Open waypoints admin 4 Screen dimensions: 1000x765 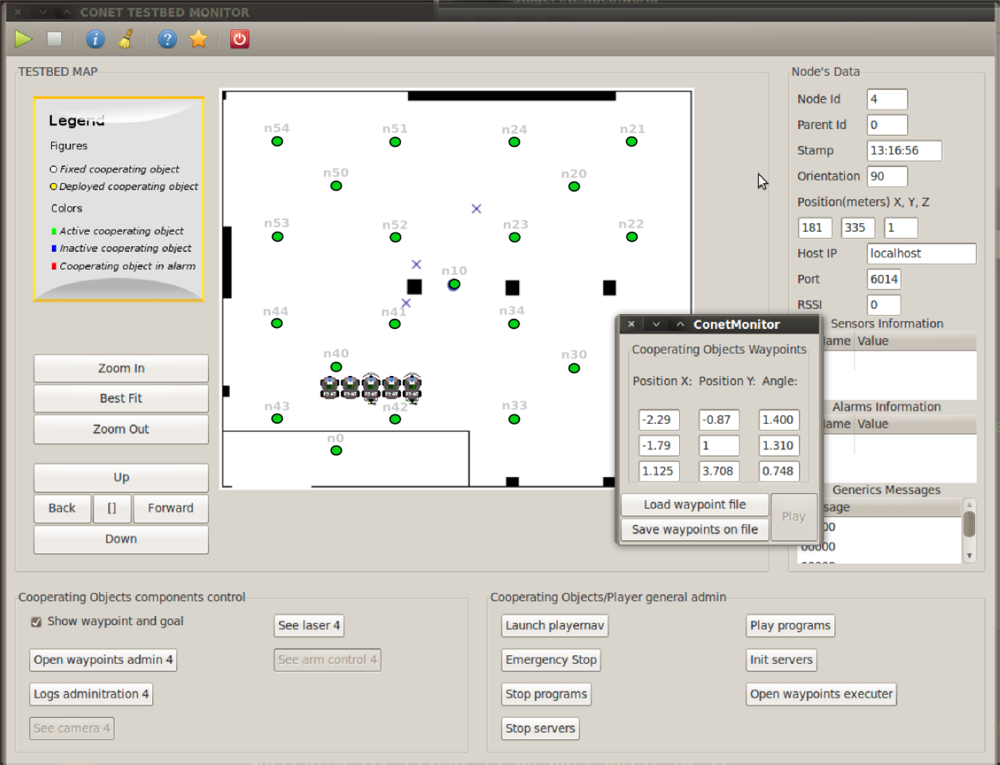pos(104,660)
